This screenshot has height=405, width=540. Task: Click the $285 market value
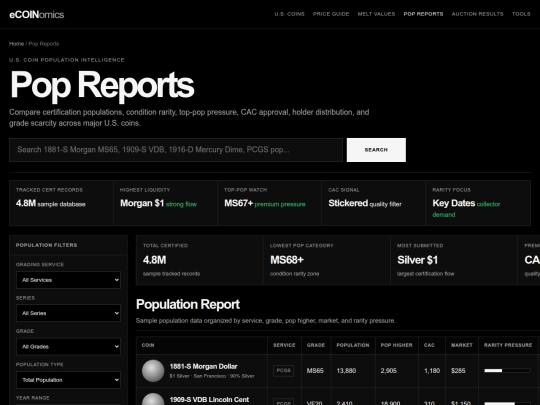(x=458, y=371)
